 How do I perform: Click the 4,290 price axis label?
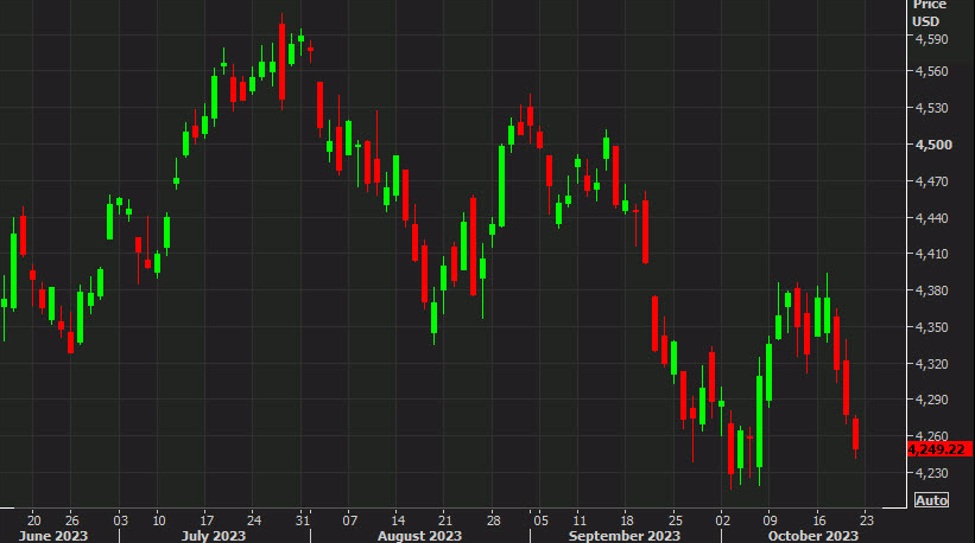pyautogui.click(x=931, y=400)
